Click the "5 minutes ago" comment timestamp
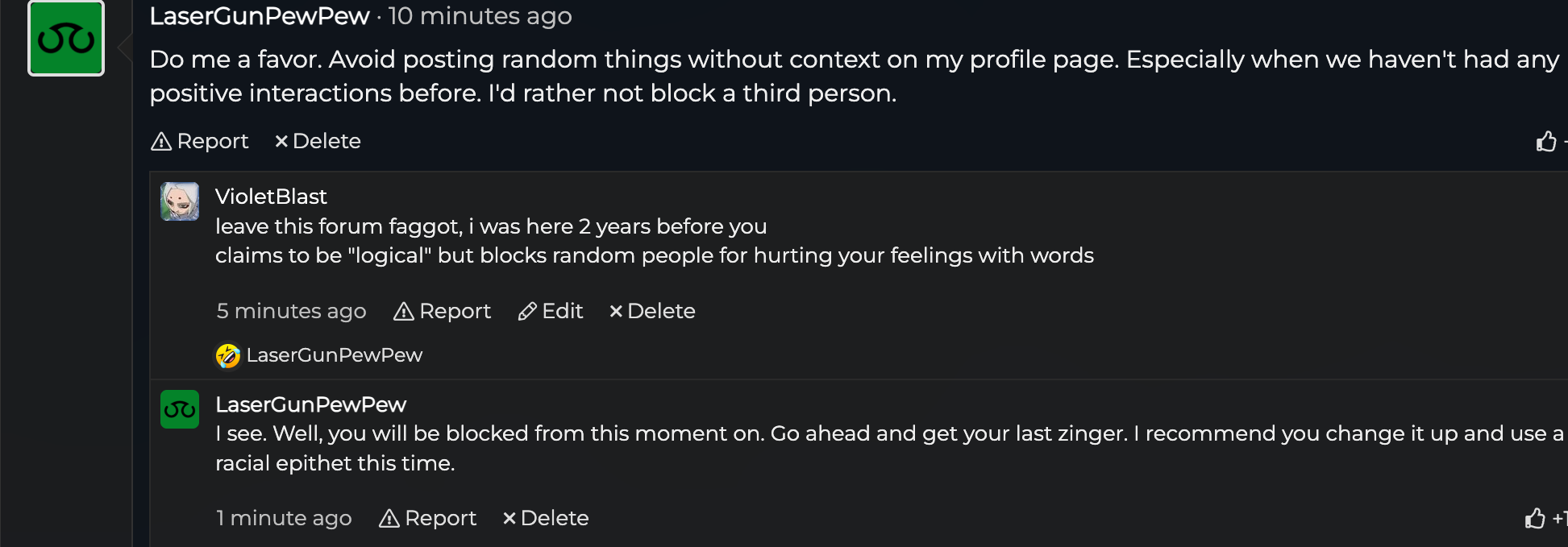The width and height of the screenshot is (1568, 547). coord(291,311)
